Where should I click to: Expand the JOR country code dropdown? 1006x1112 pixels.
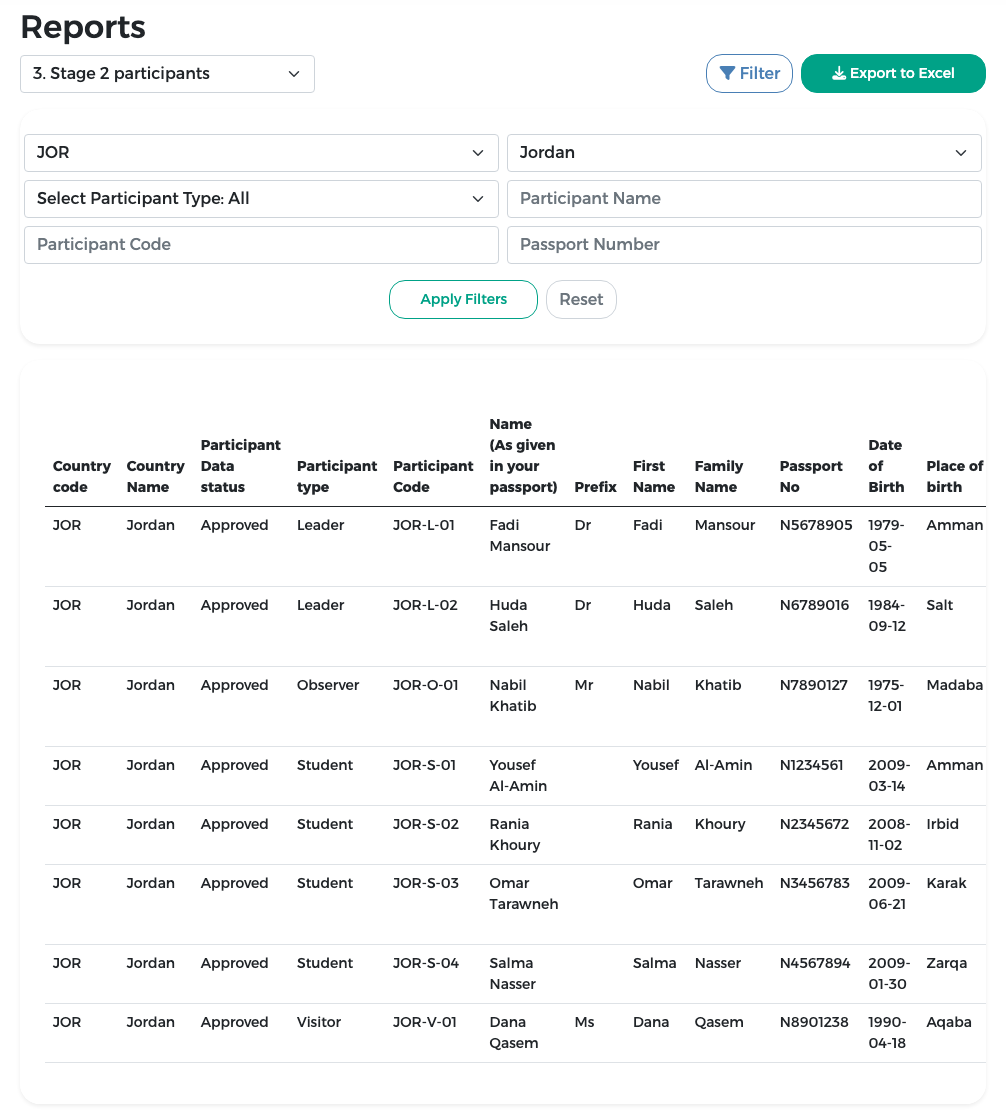[x=262, y=152]
